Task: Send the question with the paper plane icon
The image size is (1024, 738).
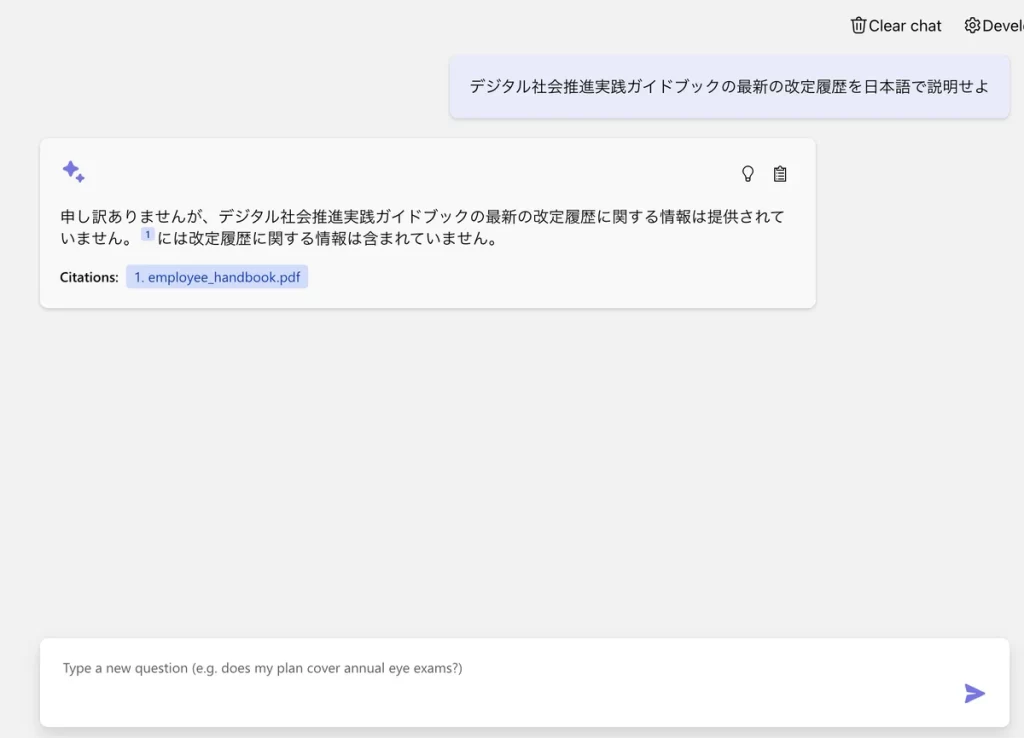Action: (x=974, y=693)
